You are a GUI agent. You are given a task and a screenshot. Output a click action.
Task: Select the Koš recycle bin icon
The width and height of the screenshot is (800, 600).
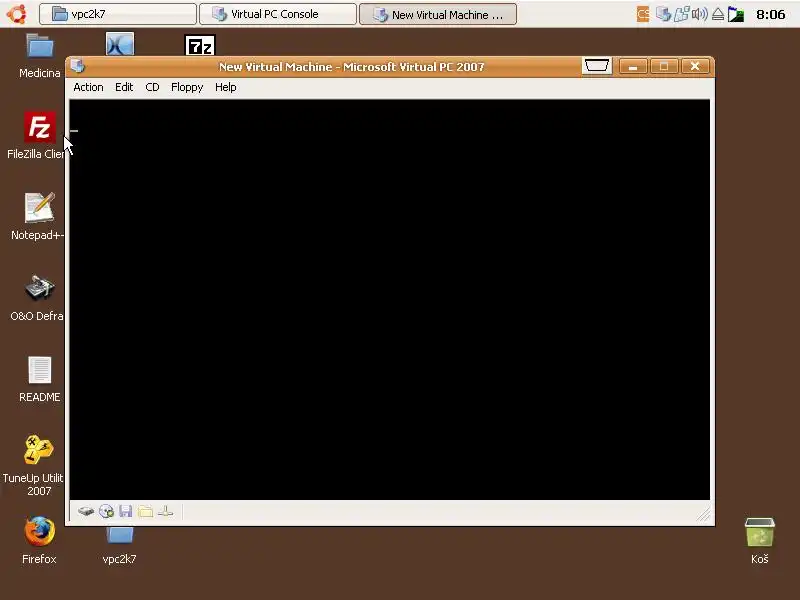pyautogui.click(x=760, y=540)
